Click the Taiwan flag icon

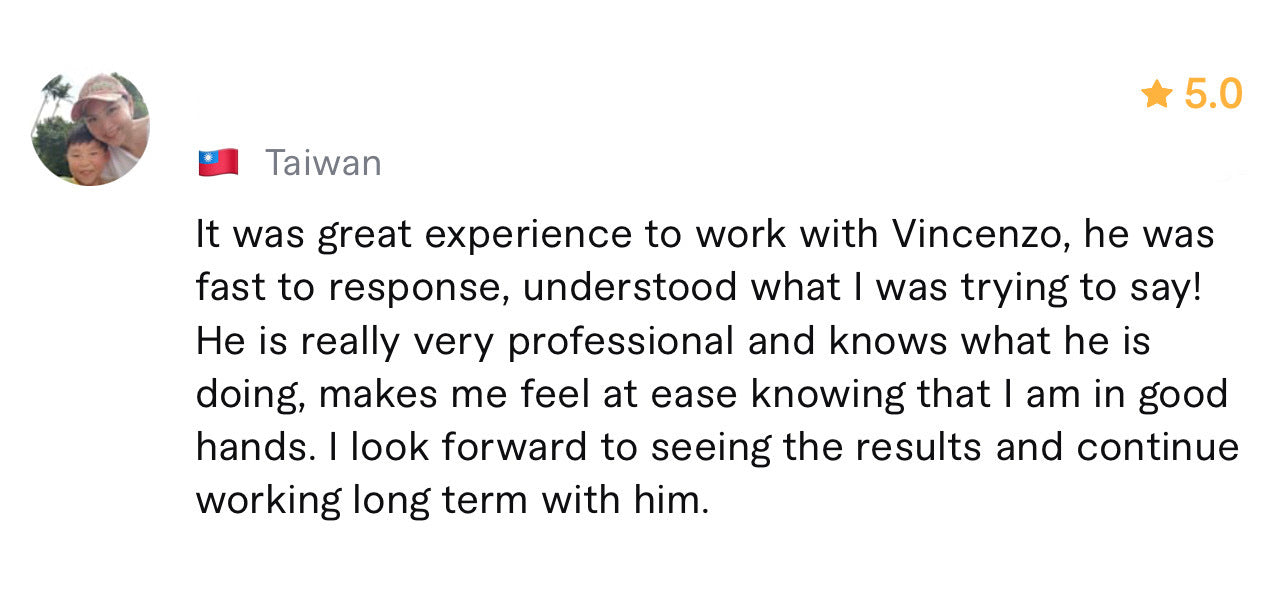[x=218, y=162]
